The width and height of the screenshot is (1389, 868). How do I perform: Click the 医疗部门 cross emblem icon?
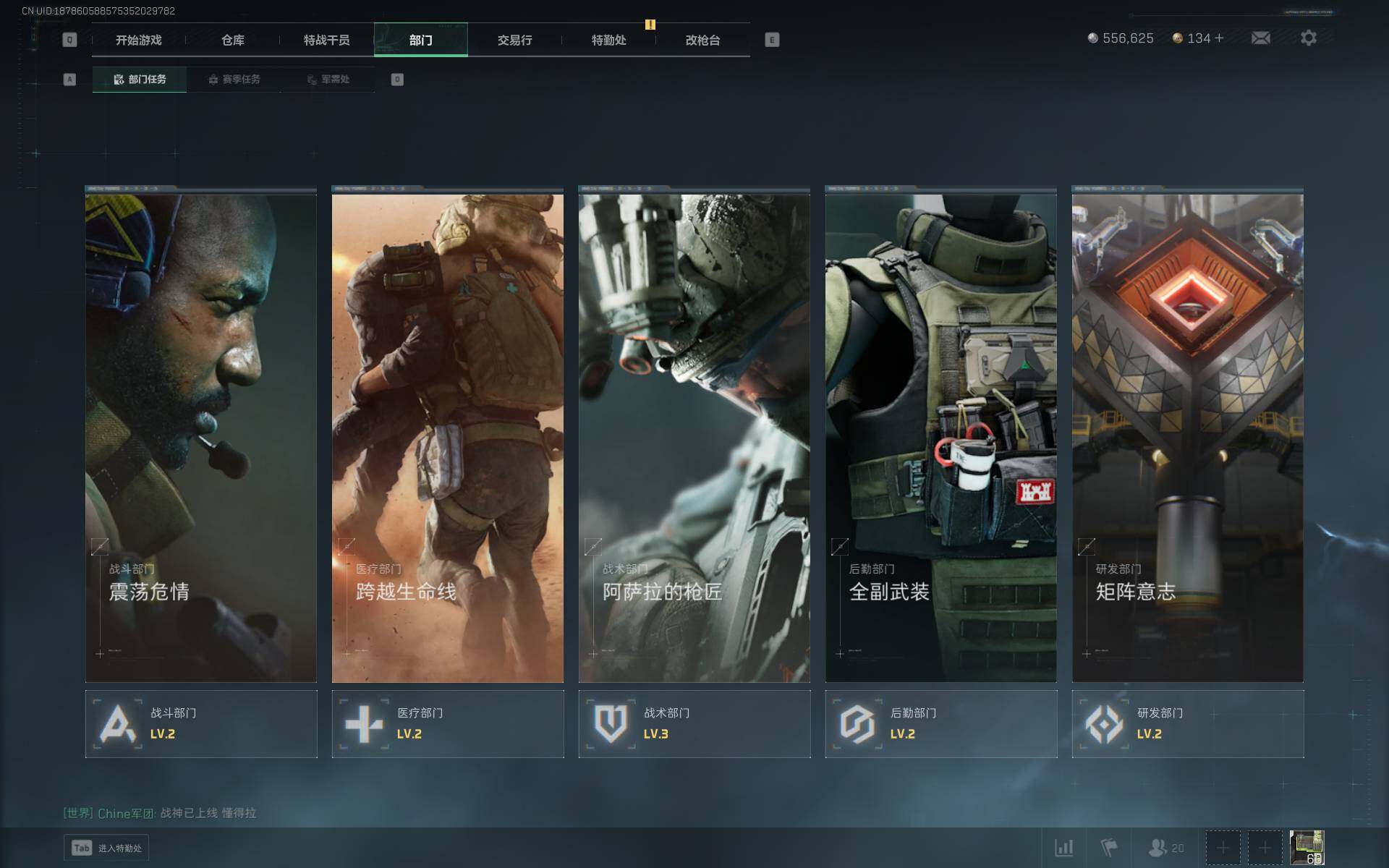pos(364,723)
